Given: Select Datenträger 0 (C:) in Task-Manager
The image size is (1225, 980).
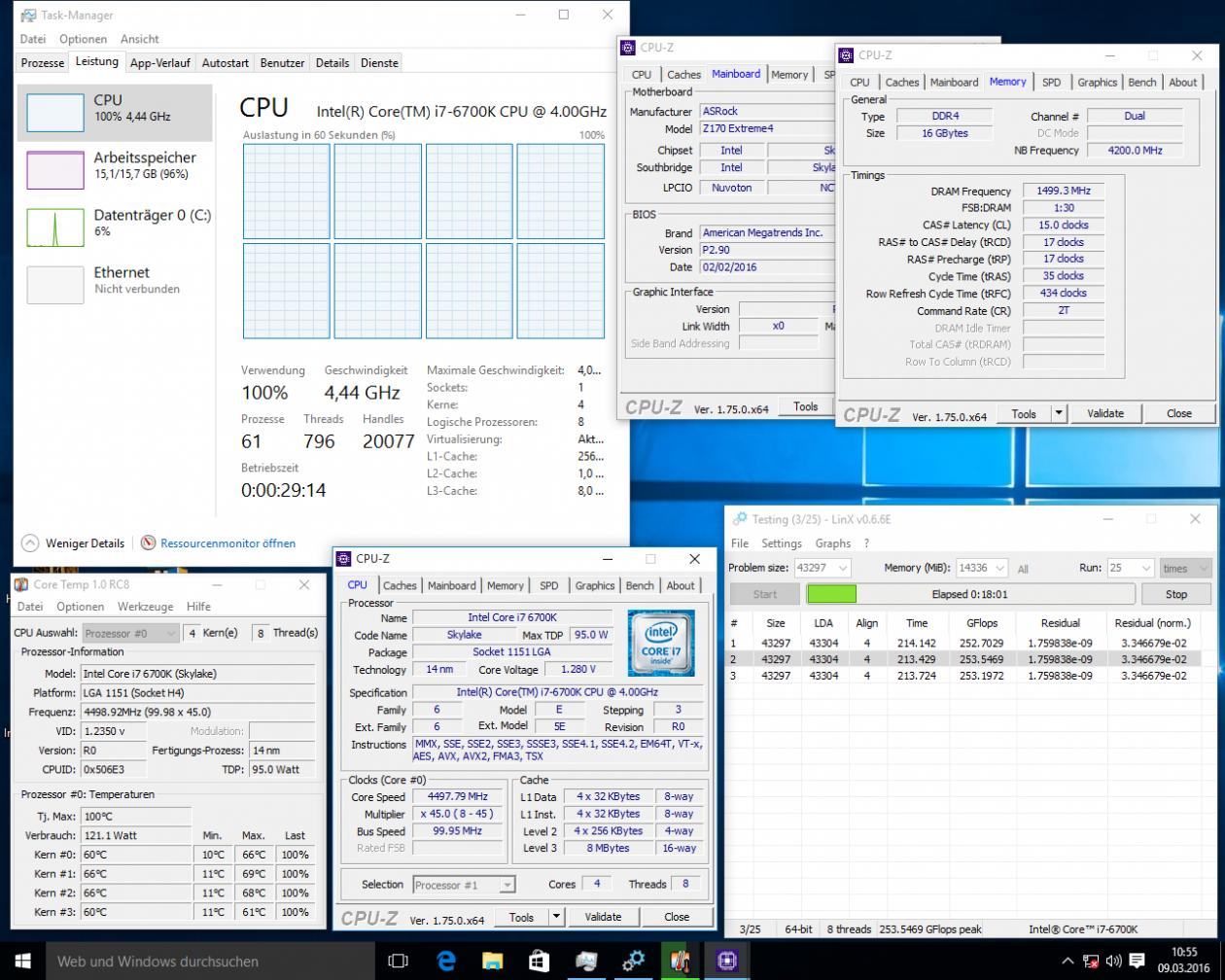Looking at the screenshot, I should (115, 227).
